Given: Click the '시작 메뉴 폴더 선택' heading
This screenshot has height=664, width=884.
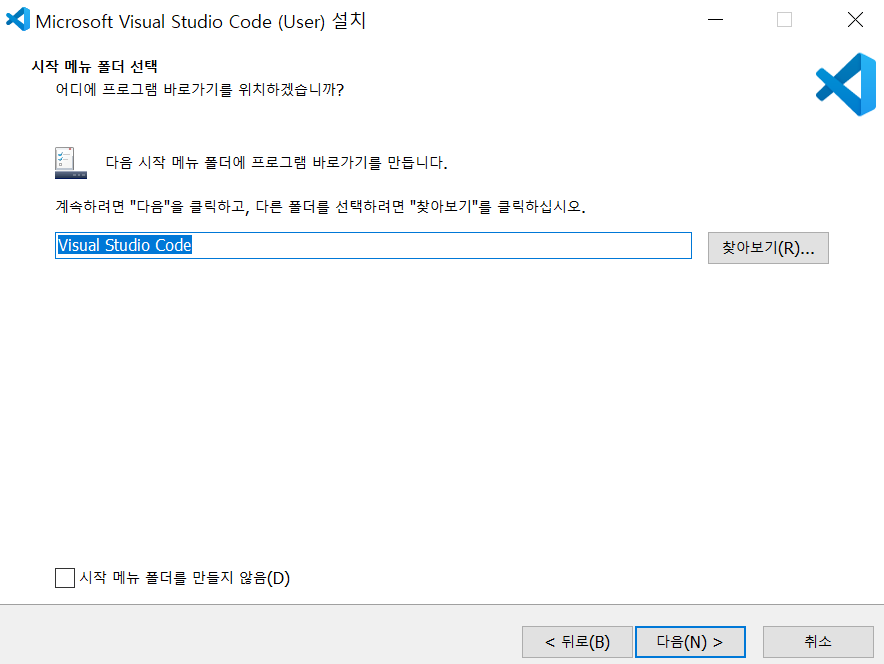Looking at the screenshot, I should (x=94, y=67).
